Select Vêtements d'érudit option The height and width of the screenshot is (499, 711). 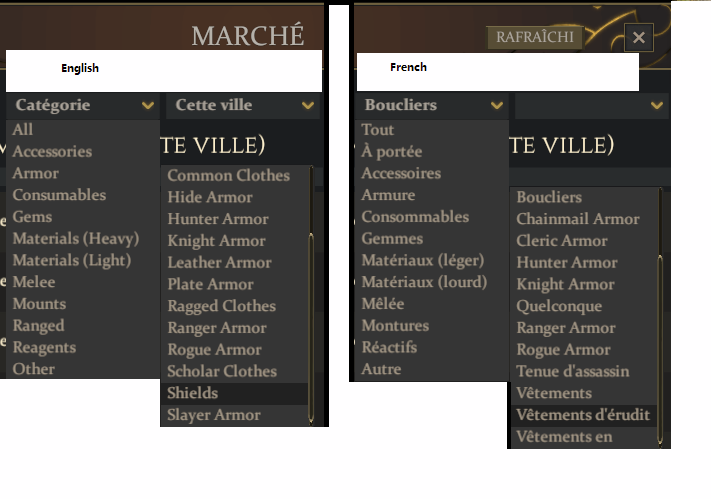[583, 415]
